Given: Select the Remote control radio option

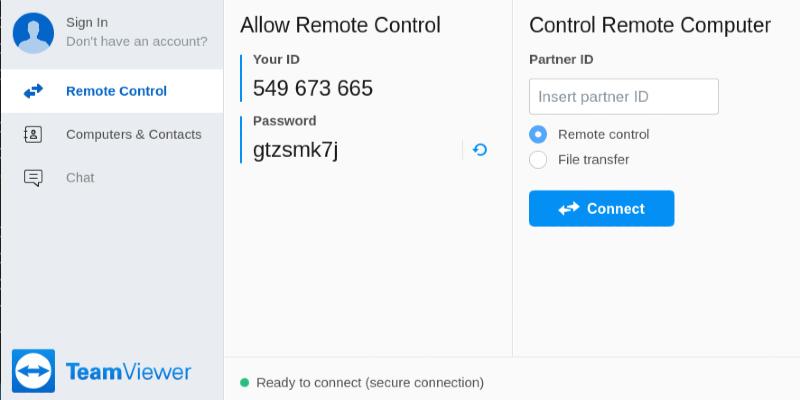Looking at the screenshot, I should [538, 134].
